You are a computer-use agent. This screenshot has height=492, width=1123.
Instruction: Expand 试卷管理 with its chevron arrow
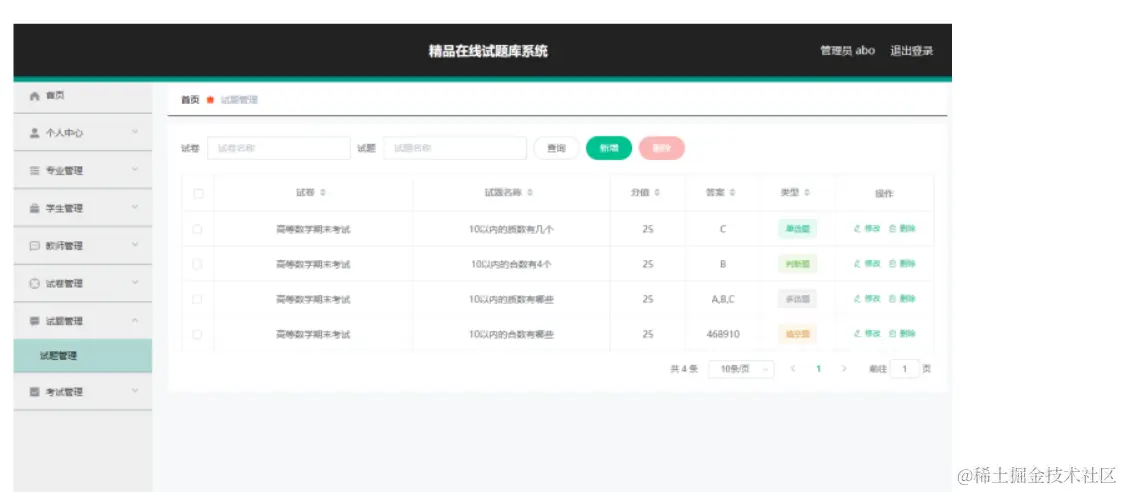click(x=135, y=283)
